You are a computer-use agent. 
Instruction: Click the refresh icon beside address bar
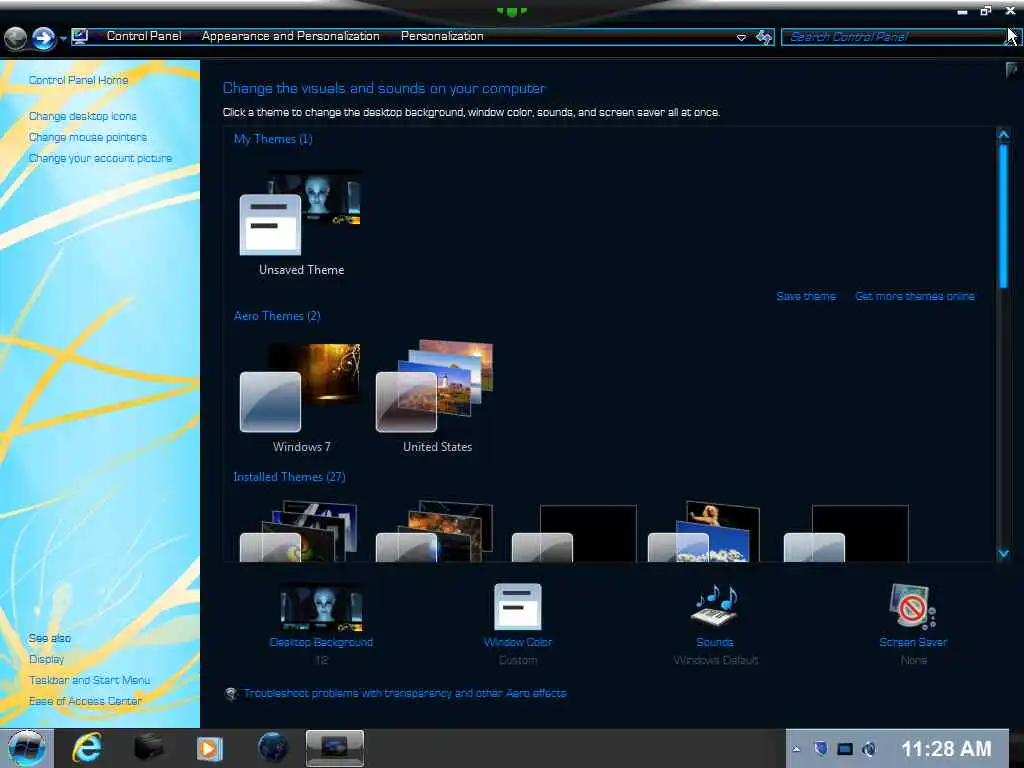click(763, 37)
